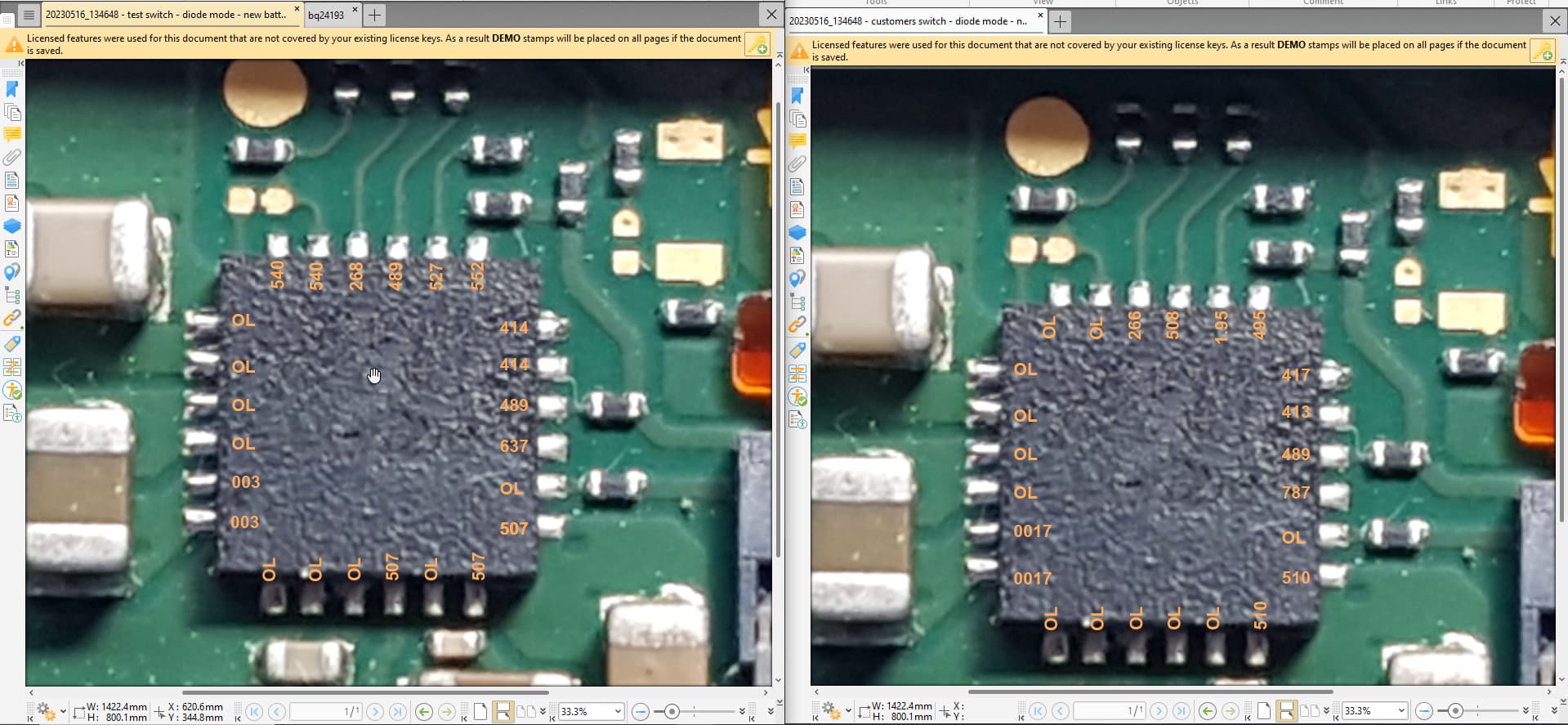Go to previous page in right window
The height and width of the screenshot is (725, 1568).
tap(1061, 712)
